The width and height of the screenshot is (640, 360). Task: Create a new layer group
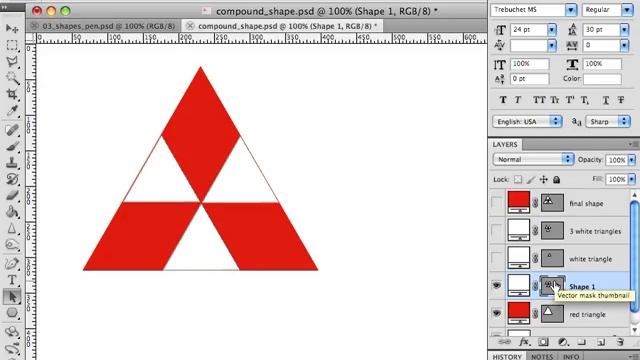tap(582, 342)
